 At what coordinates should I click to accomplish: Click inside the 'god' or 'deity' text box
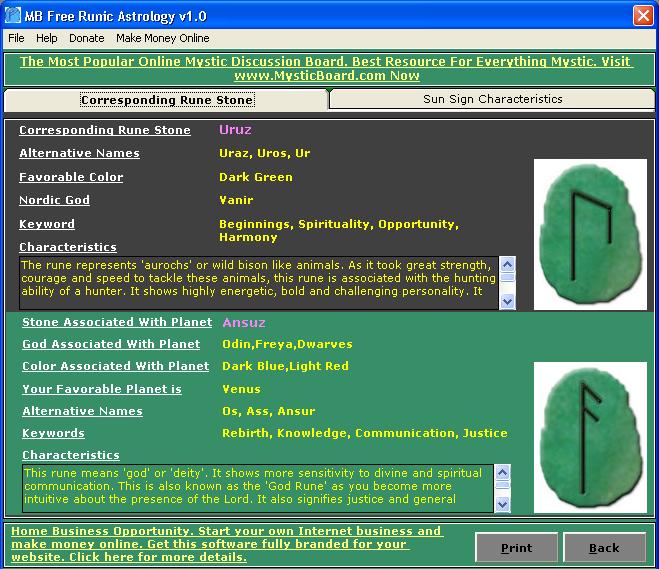[258, 488]
